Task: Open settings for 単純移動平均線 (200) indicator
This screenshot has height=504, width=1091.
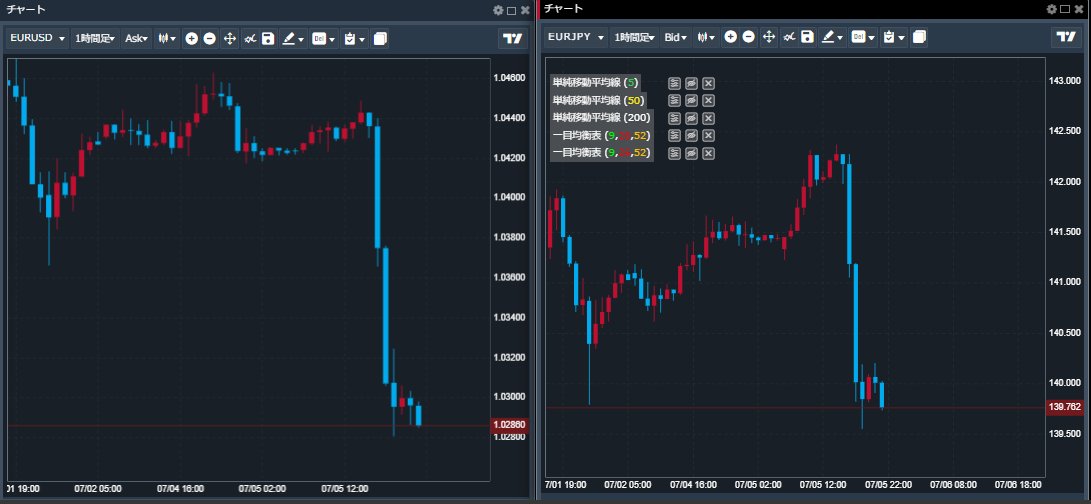Action: click(674, 118)
